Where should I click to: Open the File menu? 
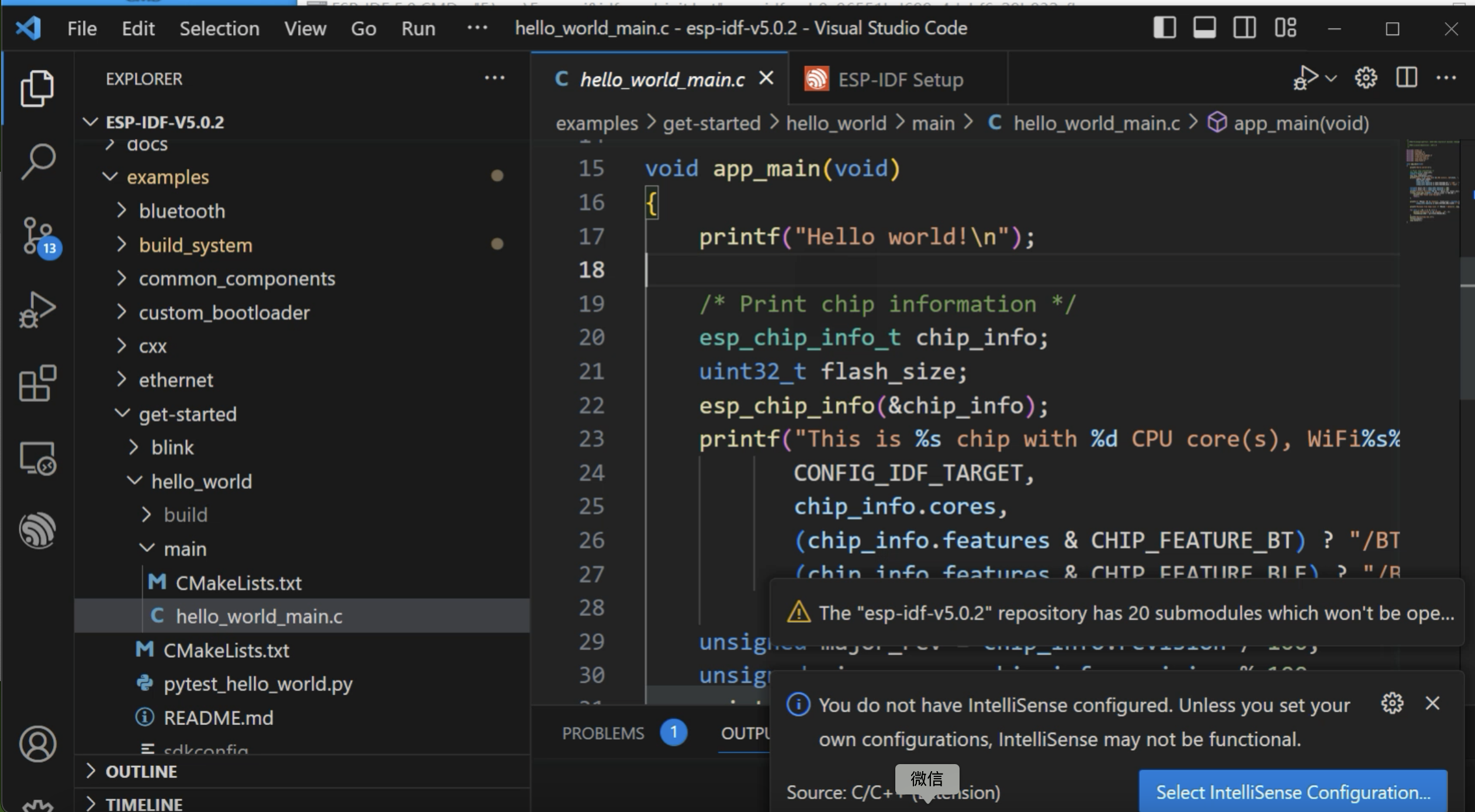point(82,28)
